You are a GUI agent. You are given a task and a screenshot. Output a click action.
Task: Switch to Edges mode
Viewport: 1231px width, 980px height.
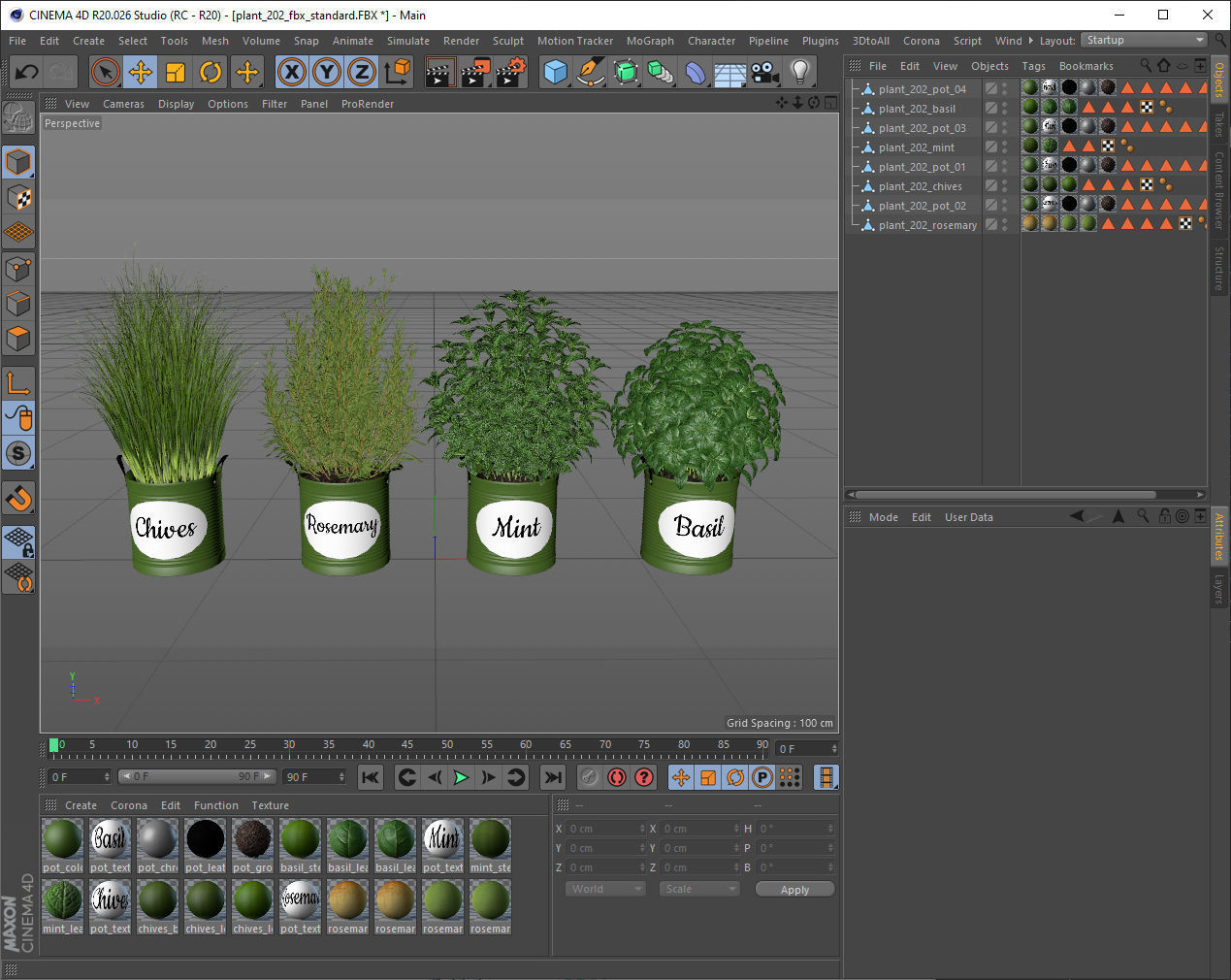coord(18,304)
